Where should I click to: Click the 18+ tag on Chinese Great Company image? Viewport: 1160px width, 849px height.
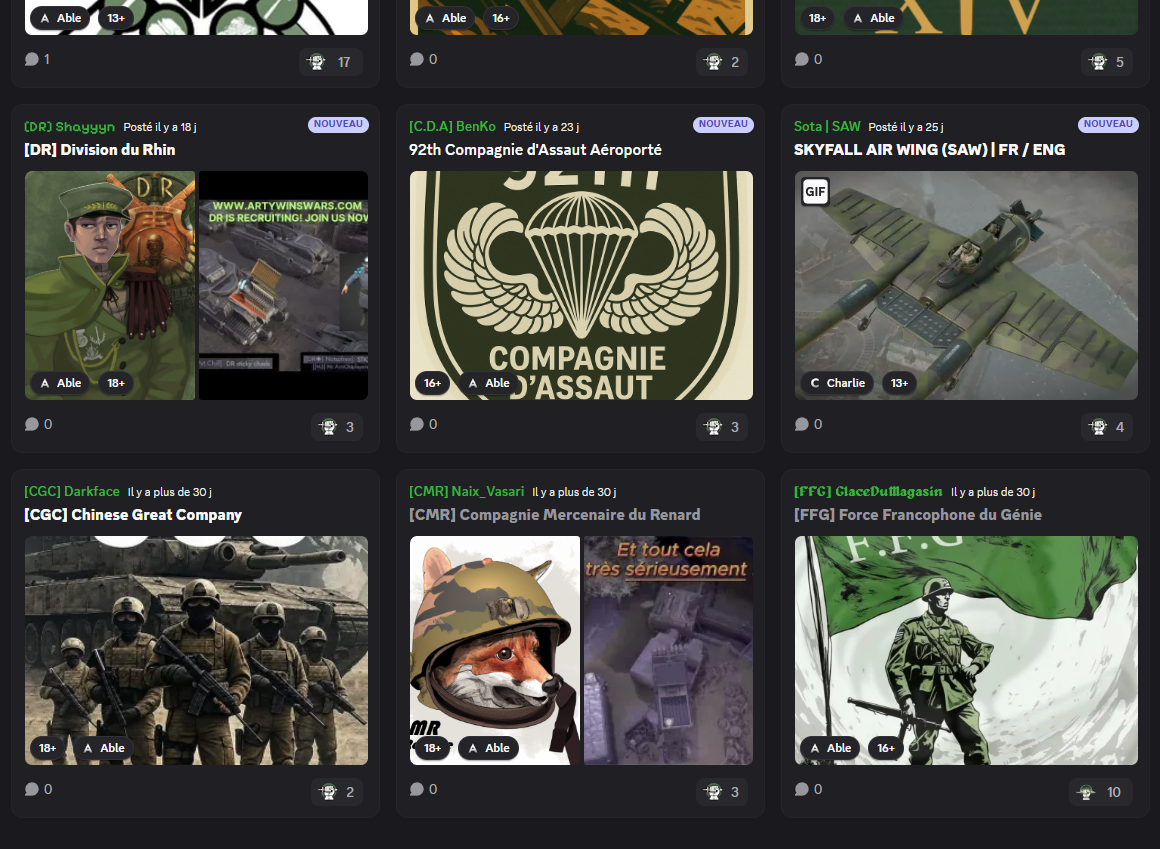47,748
